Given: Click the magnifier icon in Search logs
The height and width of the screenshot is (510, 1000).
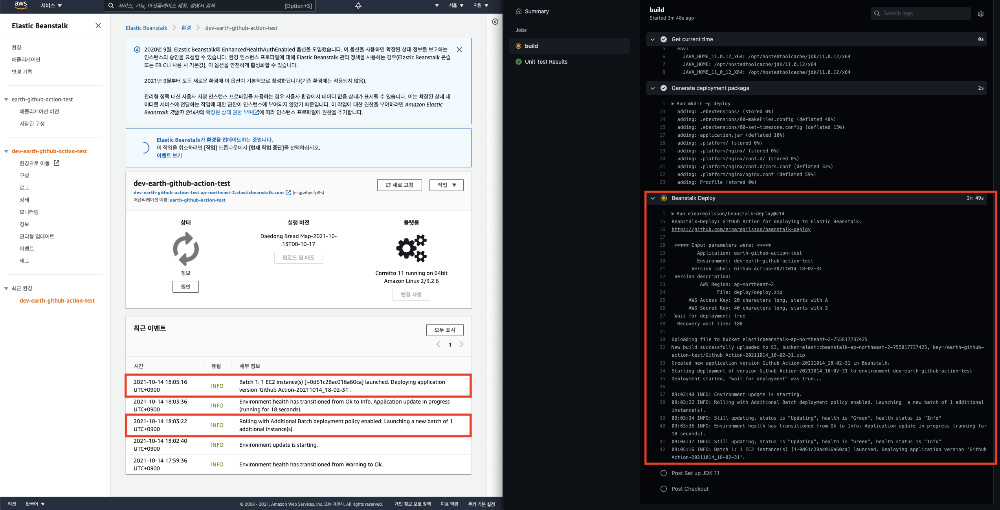Looking at the screenshot, I should pyautogui.click(x=878, y=13).
